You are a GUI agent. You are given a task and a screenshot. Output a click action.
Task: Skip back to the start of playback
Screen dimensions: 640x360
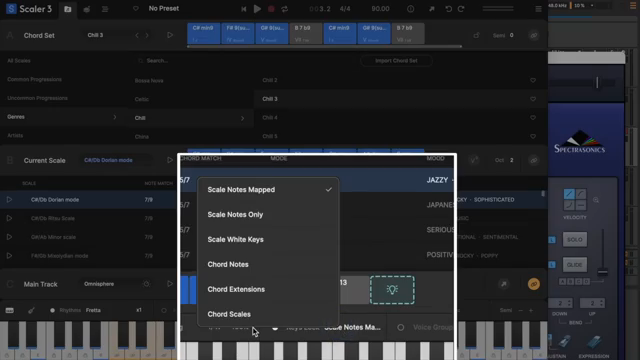pos(243,9)
